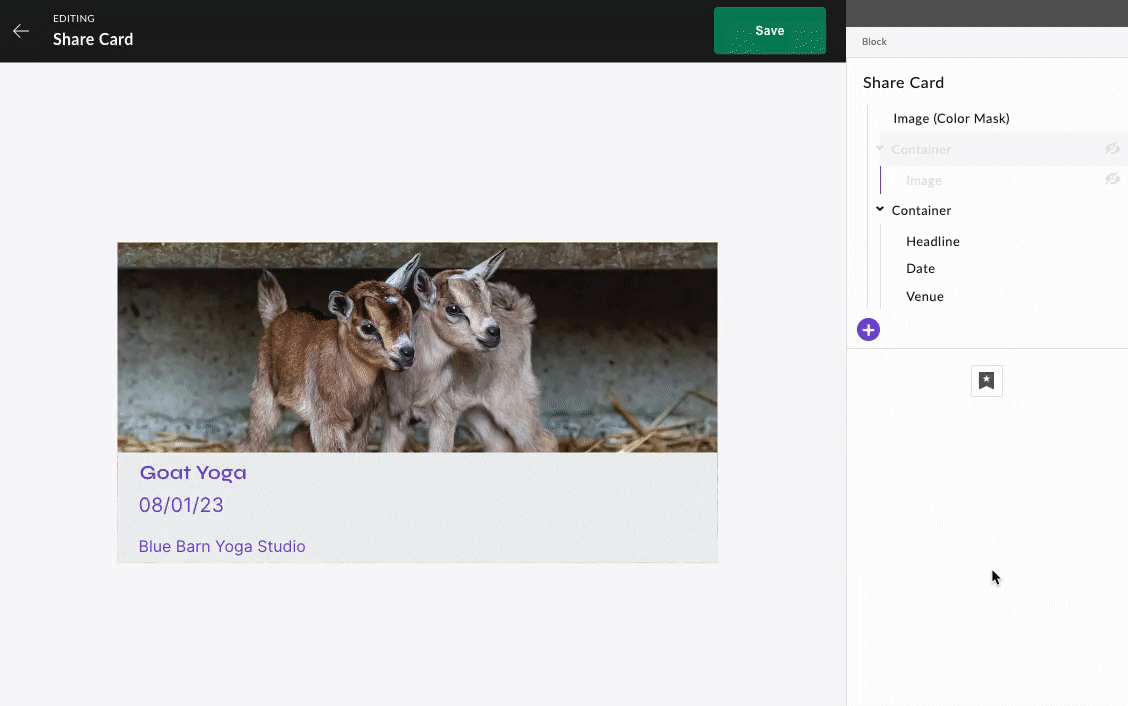Open the bookmark star icon
The image size is (1128, 706).
(x=986, y=381)
